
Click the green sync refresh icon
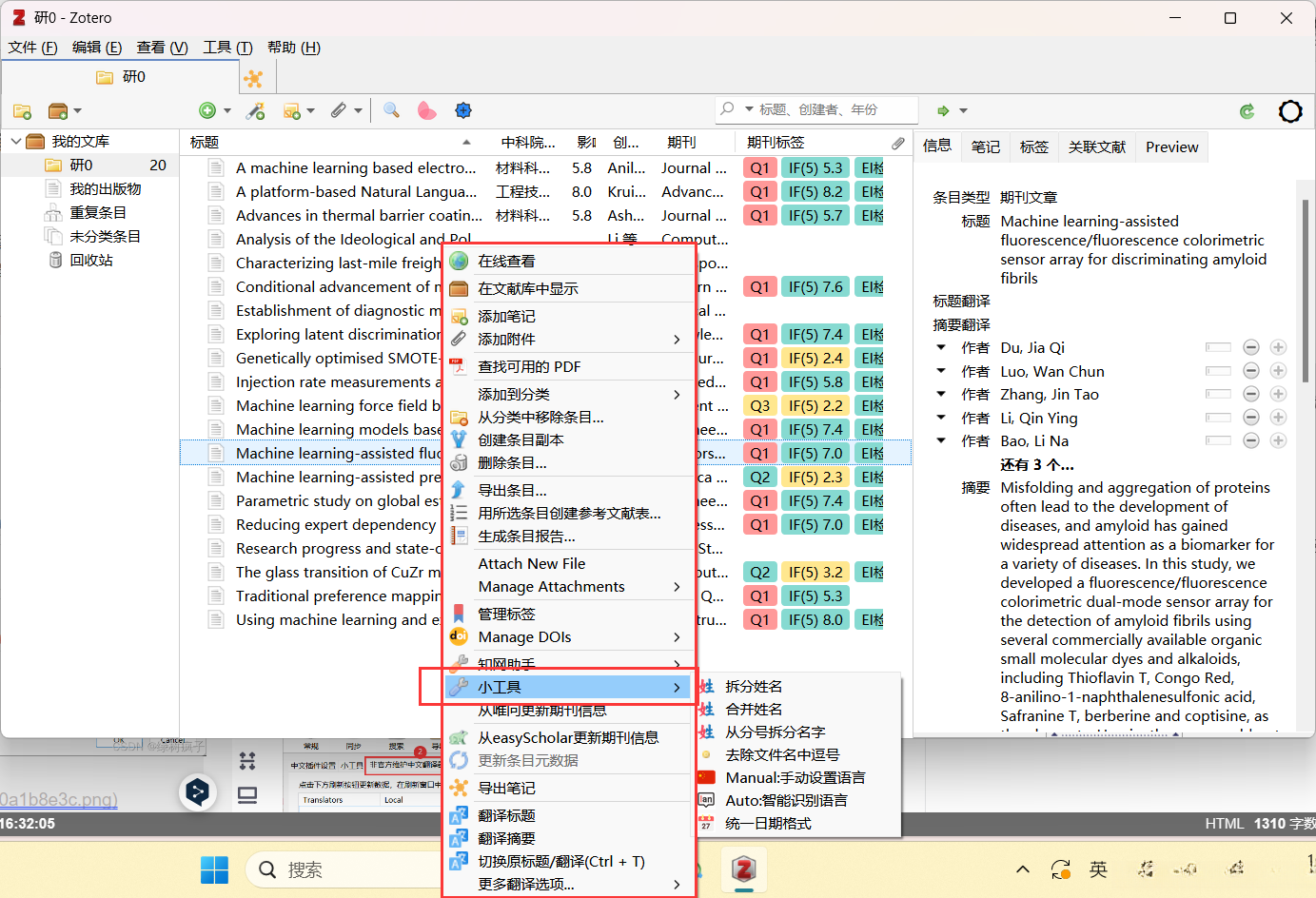[x=1247, y=111]
